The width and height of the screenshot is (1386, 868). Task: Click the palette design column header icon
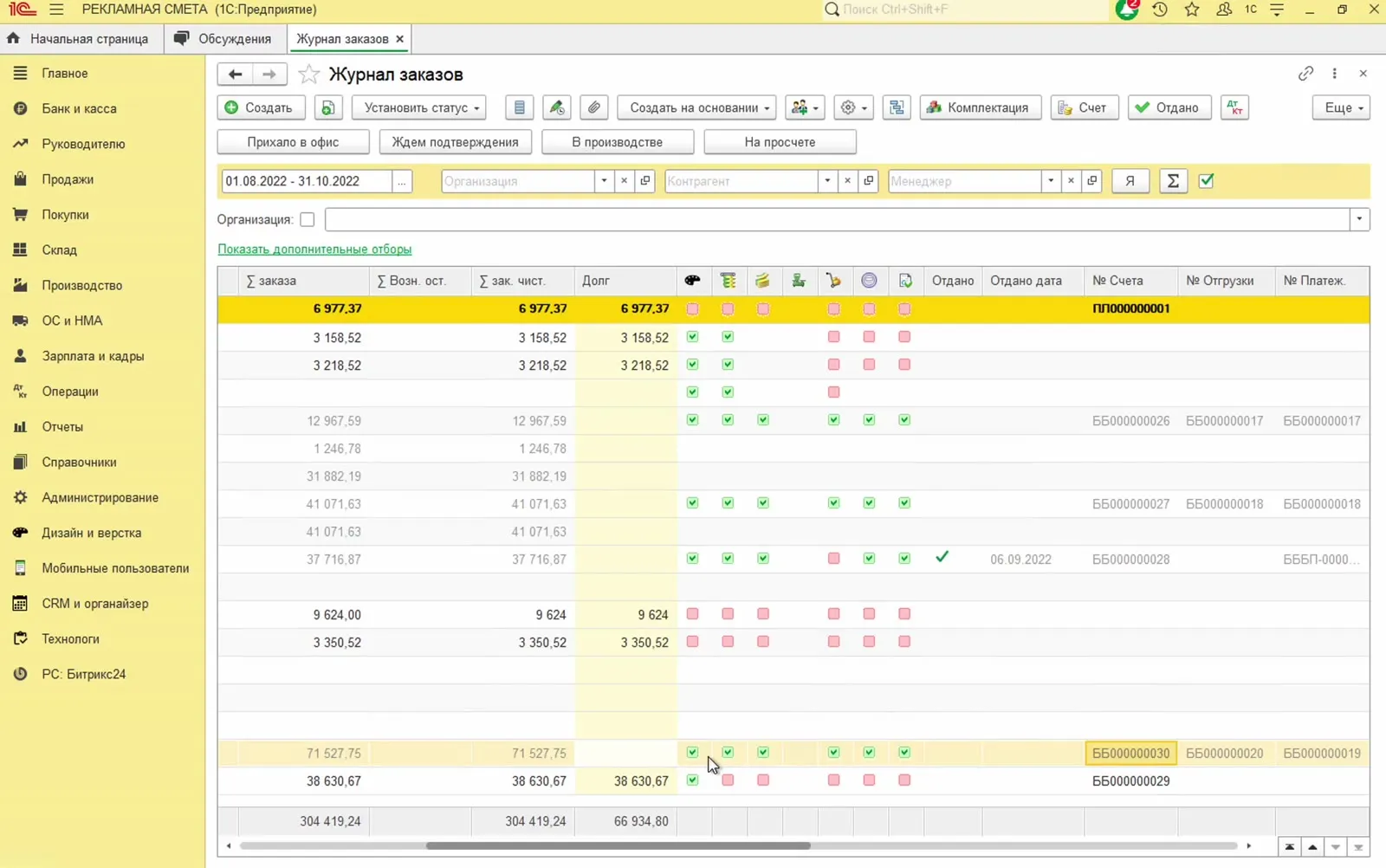[692, 281]
